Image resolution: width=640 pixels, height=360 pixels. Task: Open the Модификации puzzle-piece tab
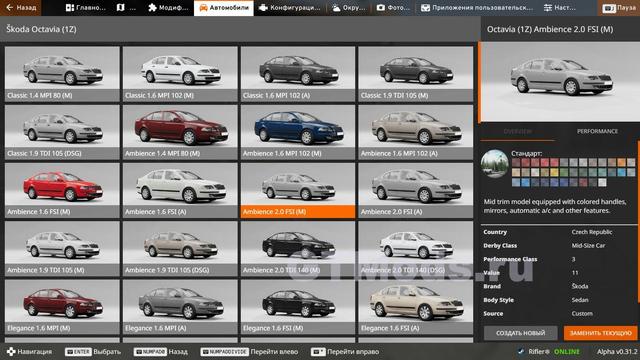click(x=168, y=8)
